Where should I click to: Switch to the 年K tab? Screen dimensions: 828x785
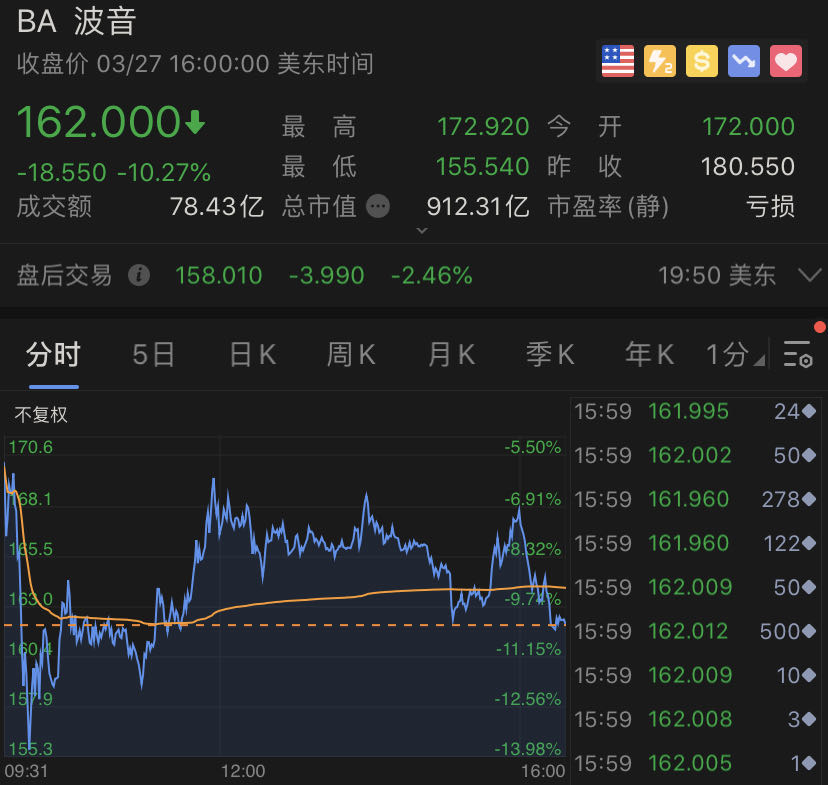point(650,354)
